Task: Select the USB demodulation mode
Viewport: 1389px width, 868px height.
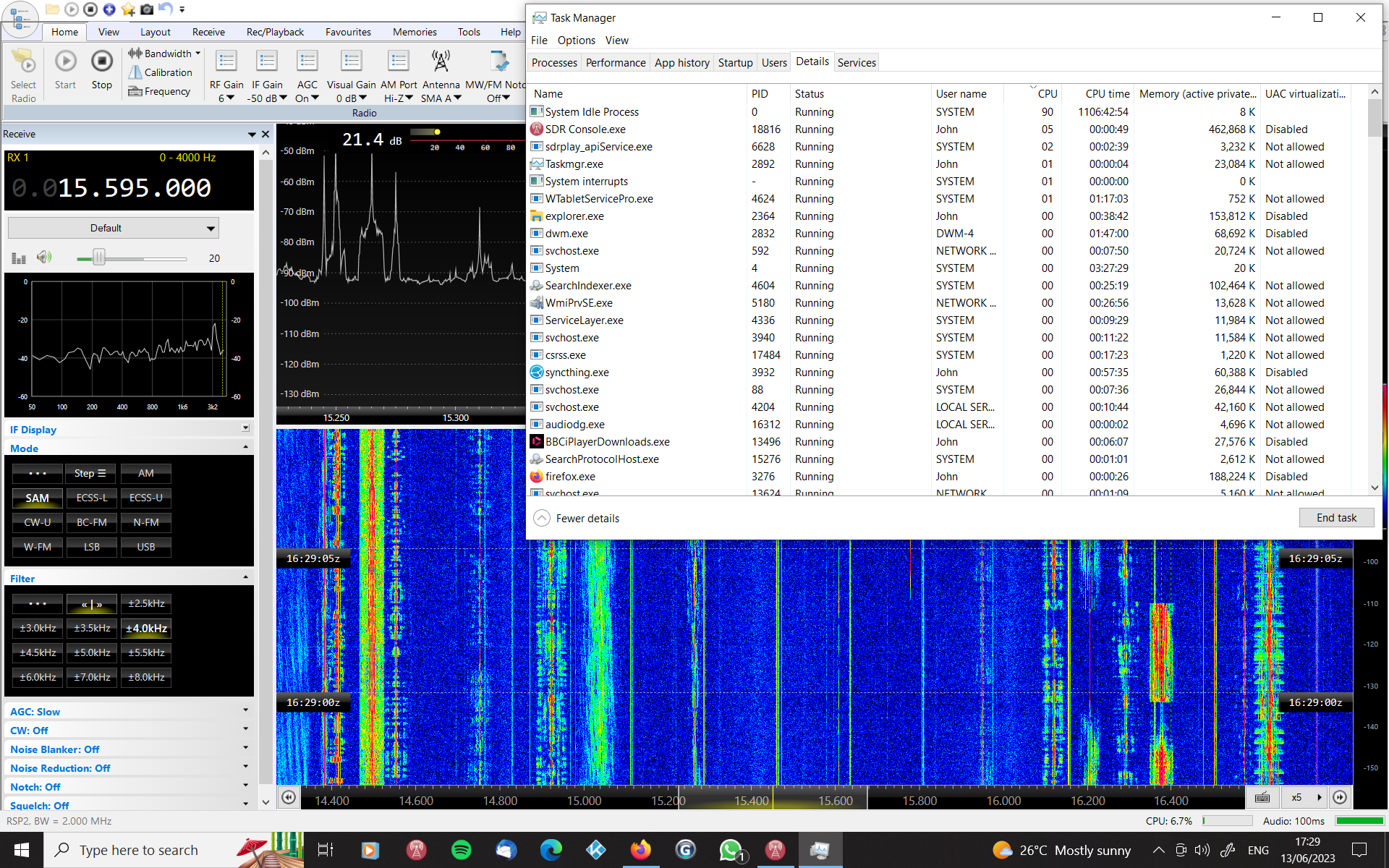Action: click(x=146, y=547)
